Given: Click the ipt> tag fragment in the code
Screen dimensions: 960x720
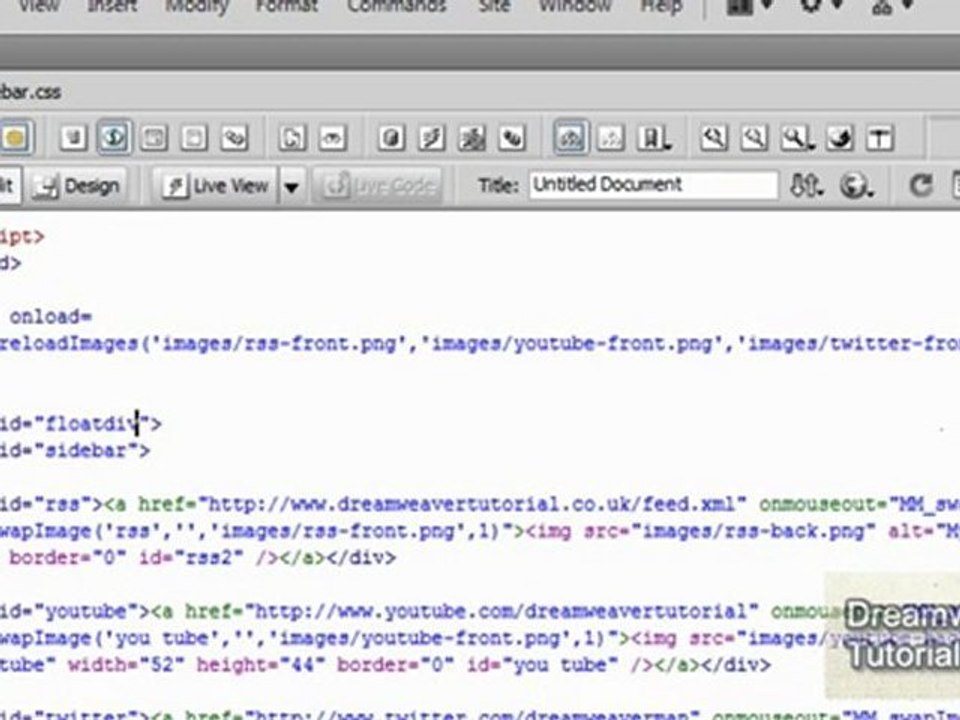Looking at the screenshot, I should point(23,236).
